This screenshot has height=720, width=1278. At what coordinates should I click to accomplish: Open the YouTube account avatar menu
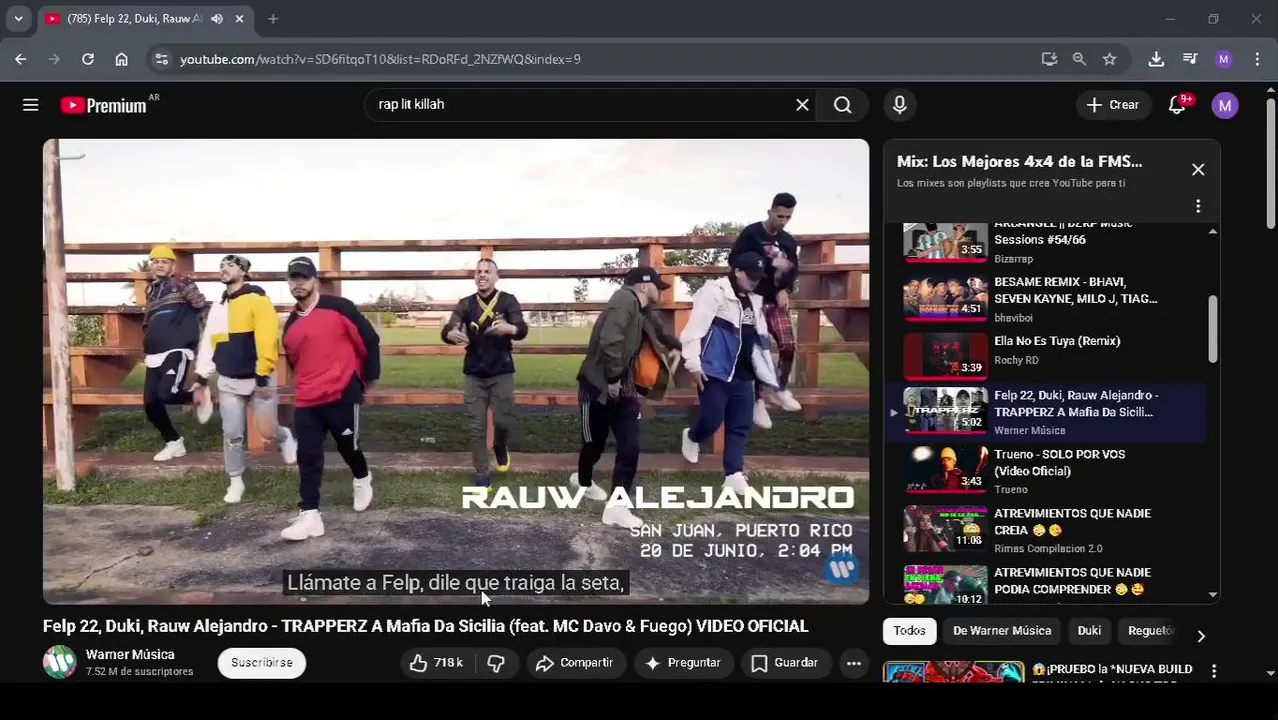[1225, 105]
